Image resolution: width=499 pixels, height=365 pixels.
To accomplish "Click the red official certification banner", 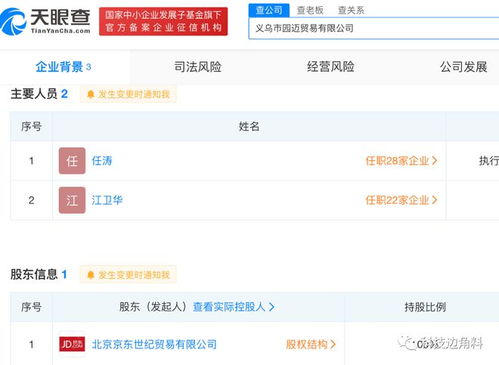I will [x=163, y=21].
